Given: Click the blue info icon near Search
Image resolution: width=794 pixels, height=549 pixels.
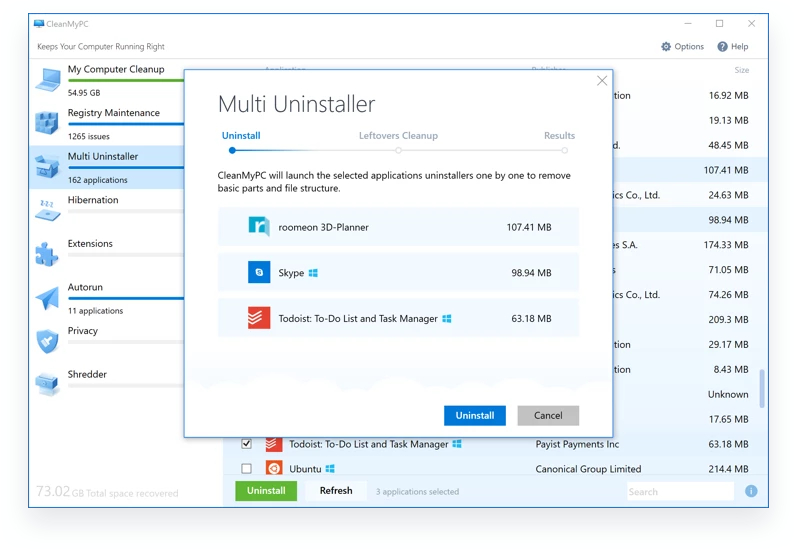Looking at the screenshot, I should click(751, 491).
